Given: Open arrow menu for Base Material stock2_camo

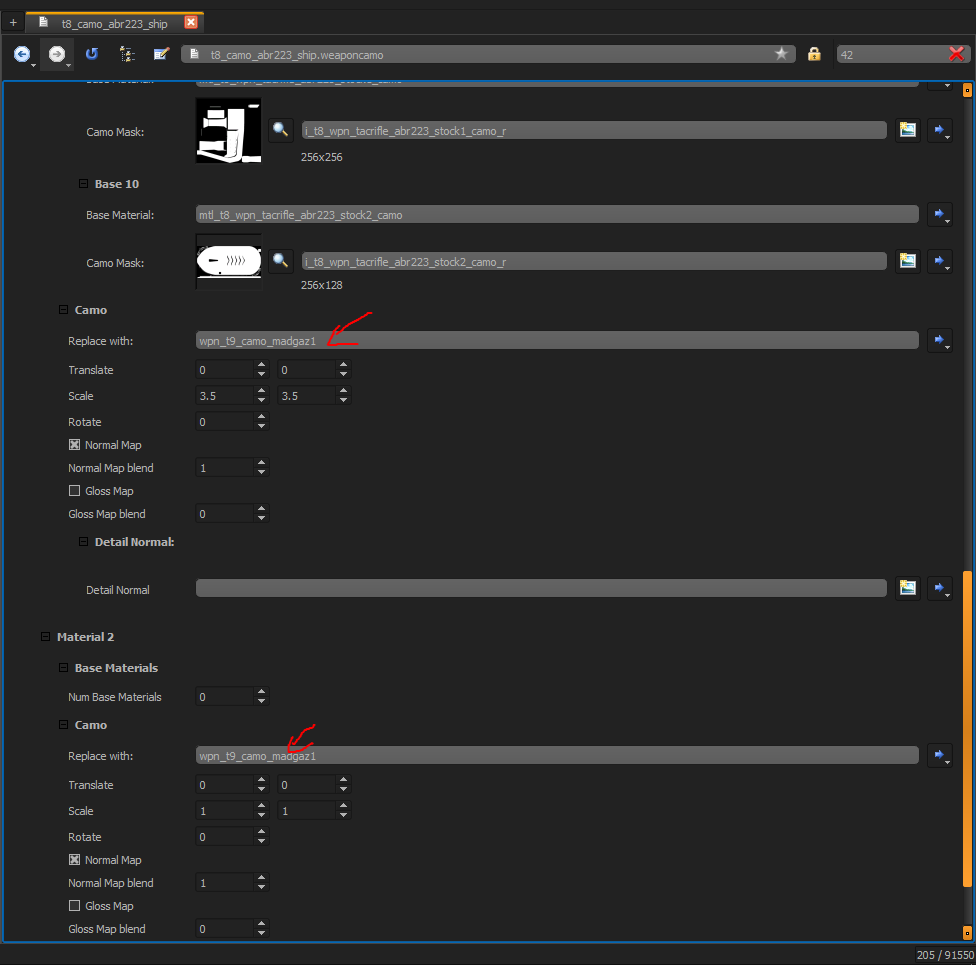Looking at the screenshot, I should 939,215.
